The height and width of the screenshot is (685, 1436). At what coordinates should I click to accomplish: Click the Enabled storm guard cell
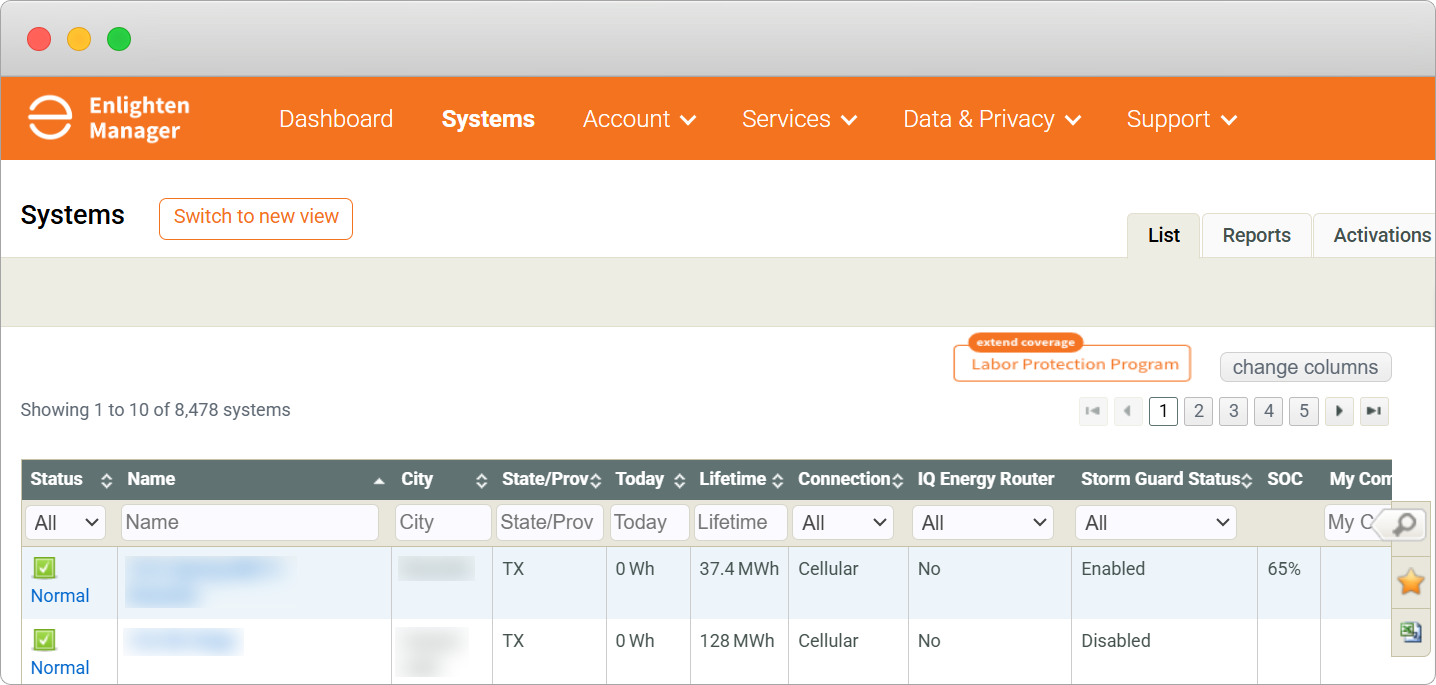pyautogui.click(x=1113, y=569)
